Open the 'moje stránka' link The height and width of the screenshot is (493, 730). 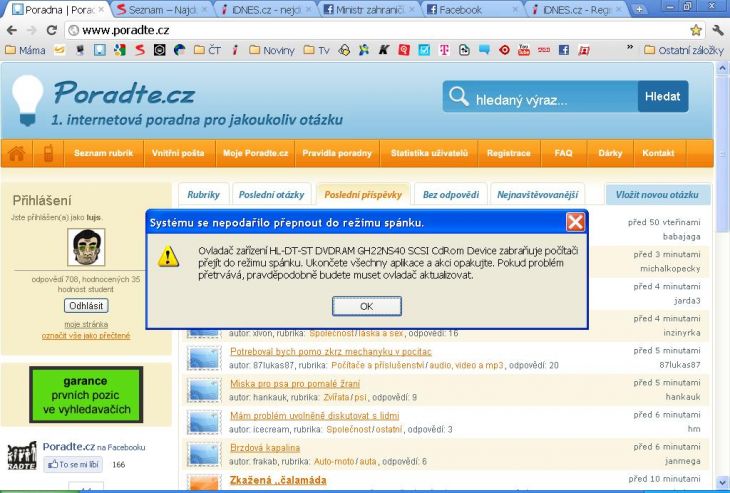[x=86, y=324]
